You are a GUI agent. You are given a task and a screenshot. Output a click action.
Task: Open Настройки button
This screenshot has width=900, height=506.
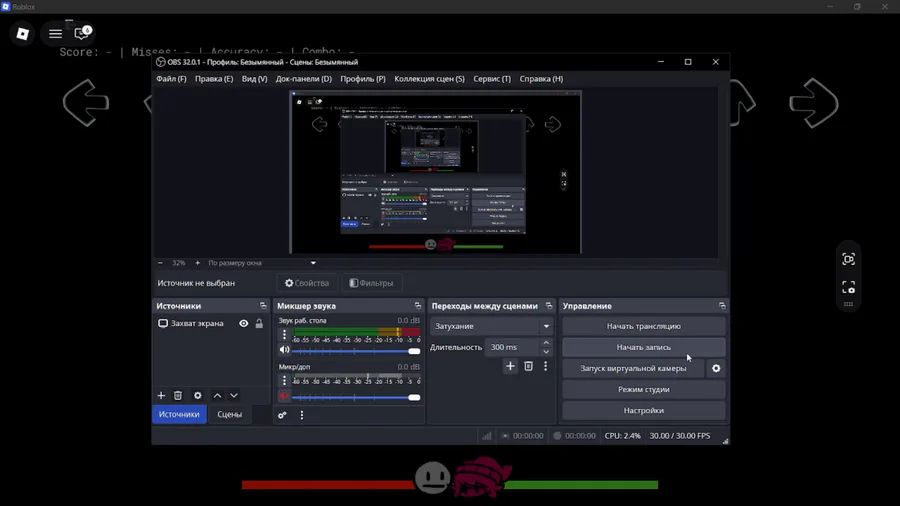tap(643, 411)
